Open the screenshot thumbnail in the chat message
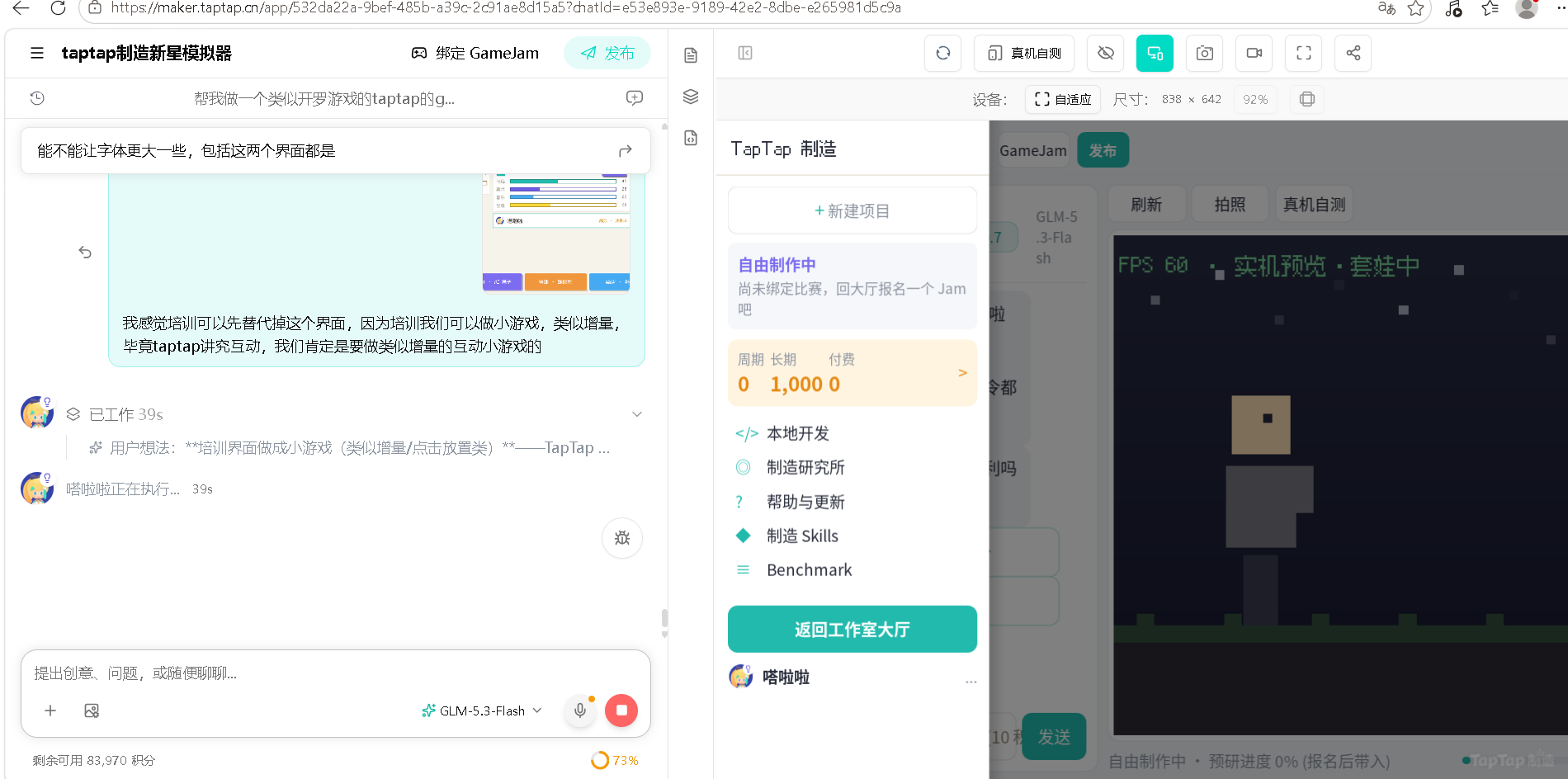This screenshot has width=1568, height=779. point(556,233)
